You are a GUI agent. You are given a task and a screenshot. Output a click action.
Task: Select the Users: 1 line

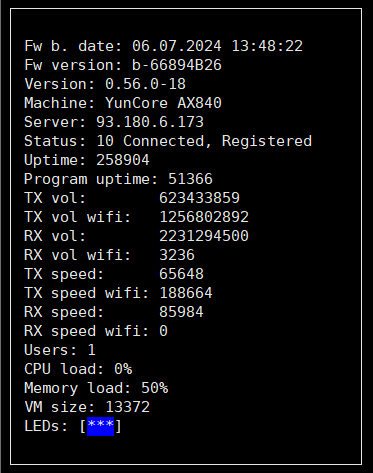60,350
